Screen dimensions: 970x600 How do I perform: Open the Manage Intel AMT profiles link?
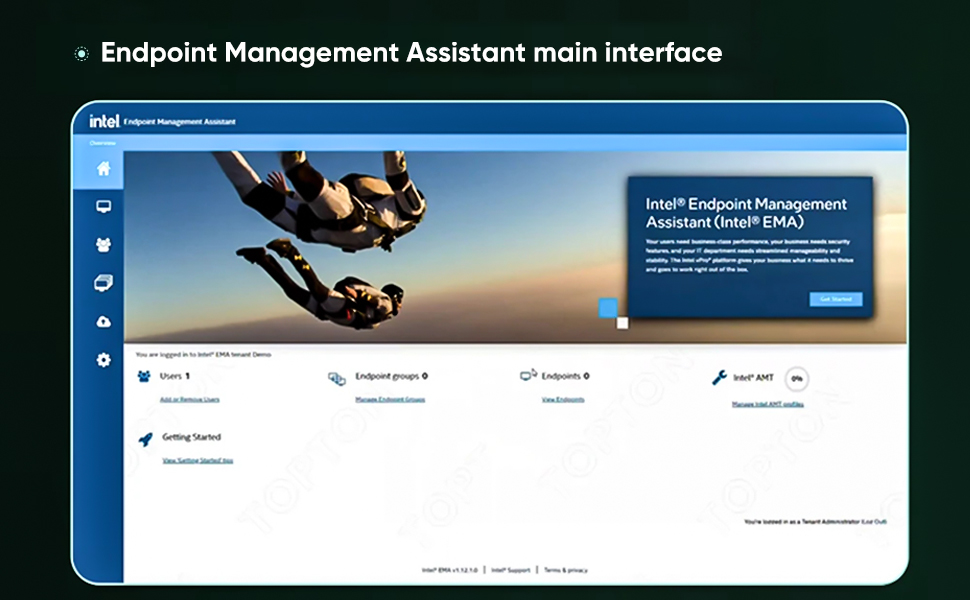click(767, 404)
